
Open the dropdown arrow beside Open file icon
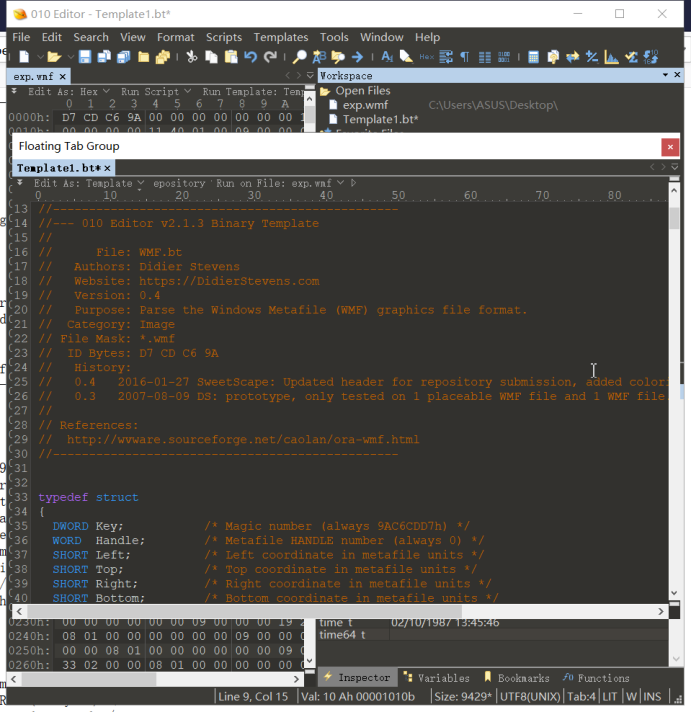click(x=70, y=57)
